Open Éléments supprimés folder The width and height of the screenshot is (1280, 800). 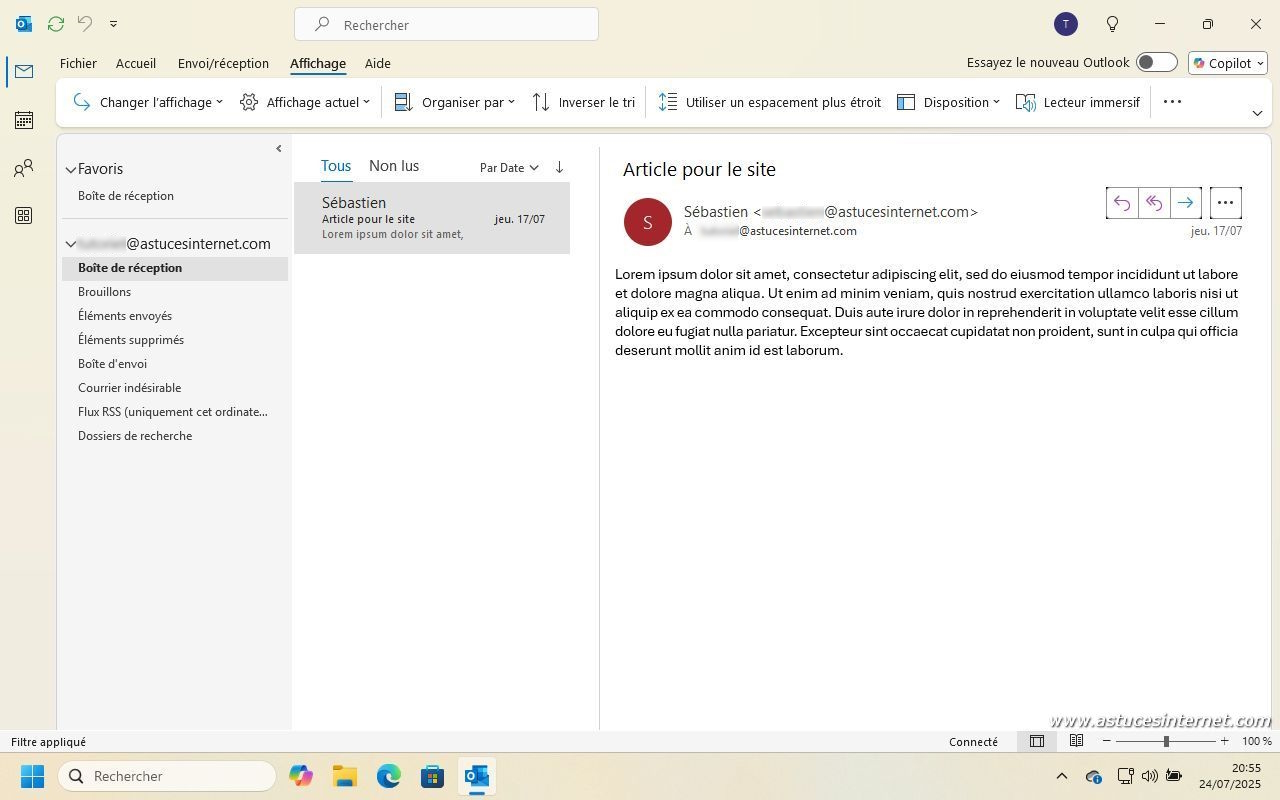(174, 340)
